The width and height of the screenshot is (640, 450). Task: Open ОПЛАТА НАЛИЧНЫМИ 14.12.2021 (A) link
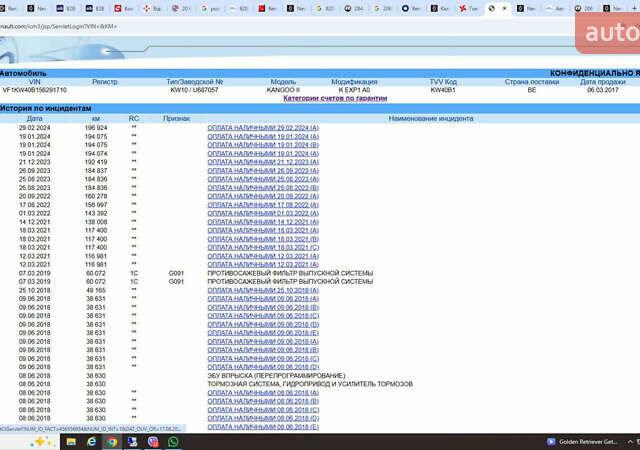click(x=262, y=222)
